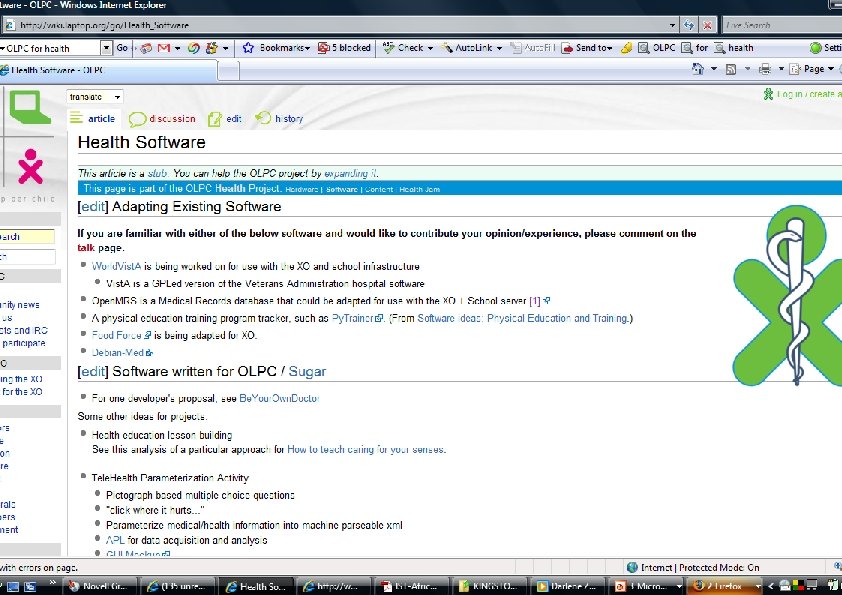Open the Home button dropdown arrow
842x595 pixels.
point(714,69)
